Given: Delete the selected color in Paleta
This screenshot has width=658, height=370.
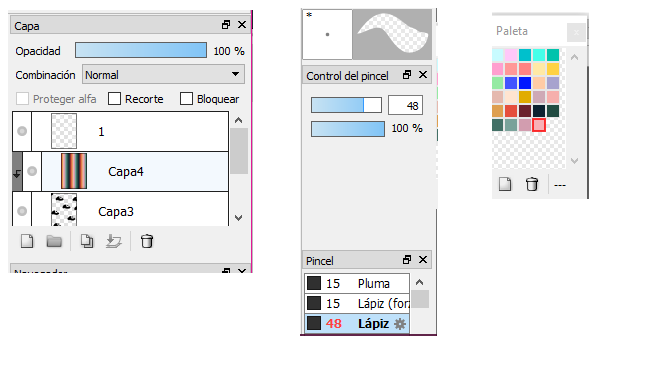Looking at the screenshot, I should pos(532,184).
